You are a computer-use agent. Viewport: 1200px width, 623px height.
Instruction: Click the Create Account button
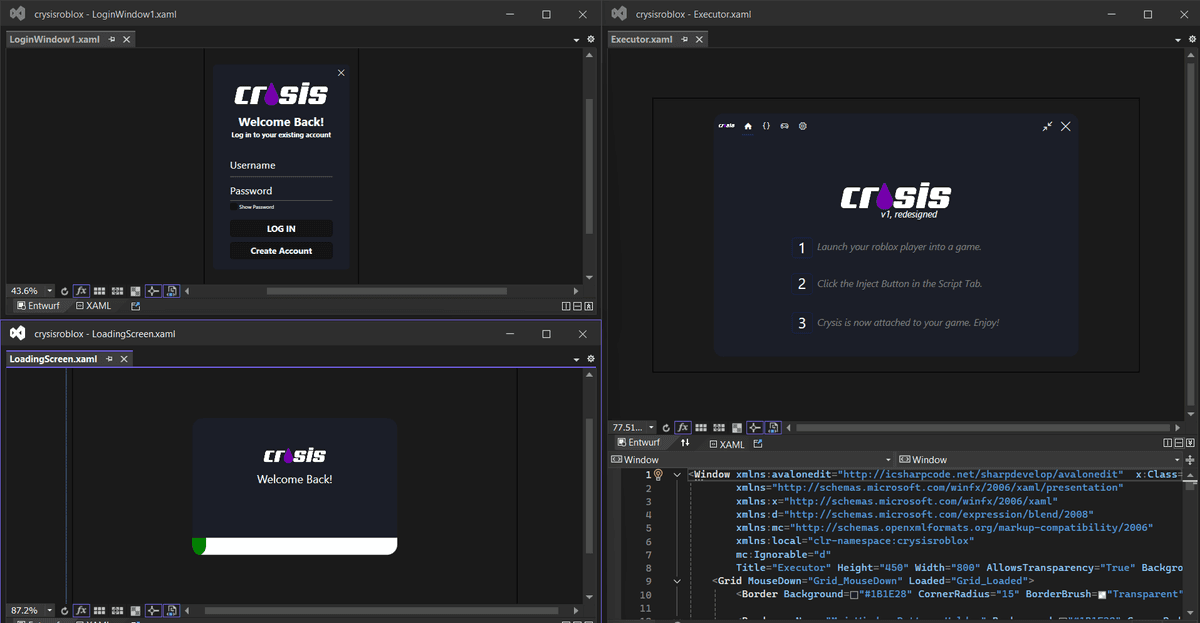click(x=281, y=250)
